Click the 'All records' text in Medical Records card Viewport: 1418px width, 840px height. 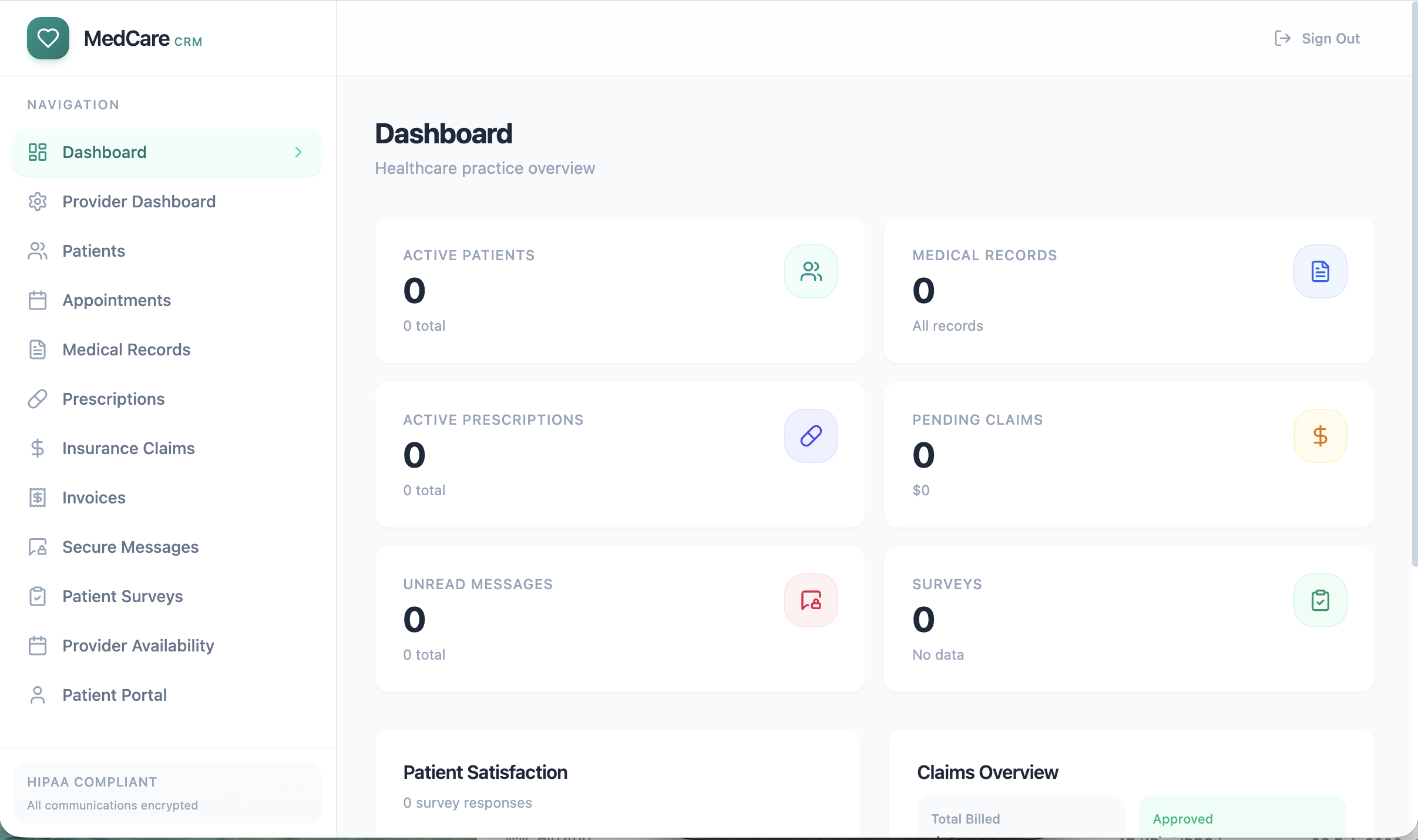click(947, 325)
